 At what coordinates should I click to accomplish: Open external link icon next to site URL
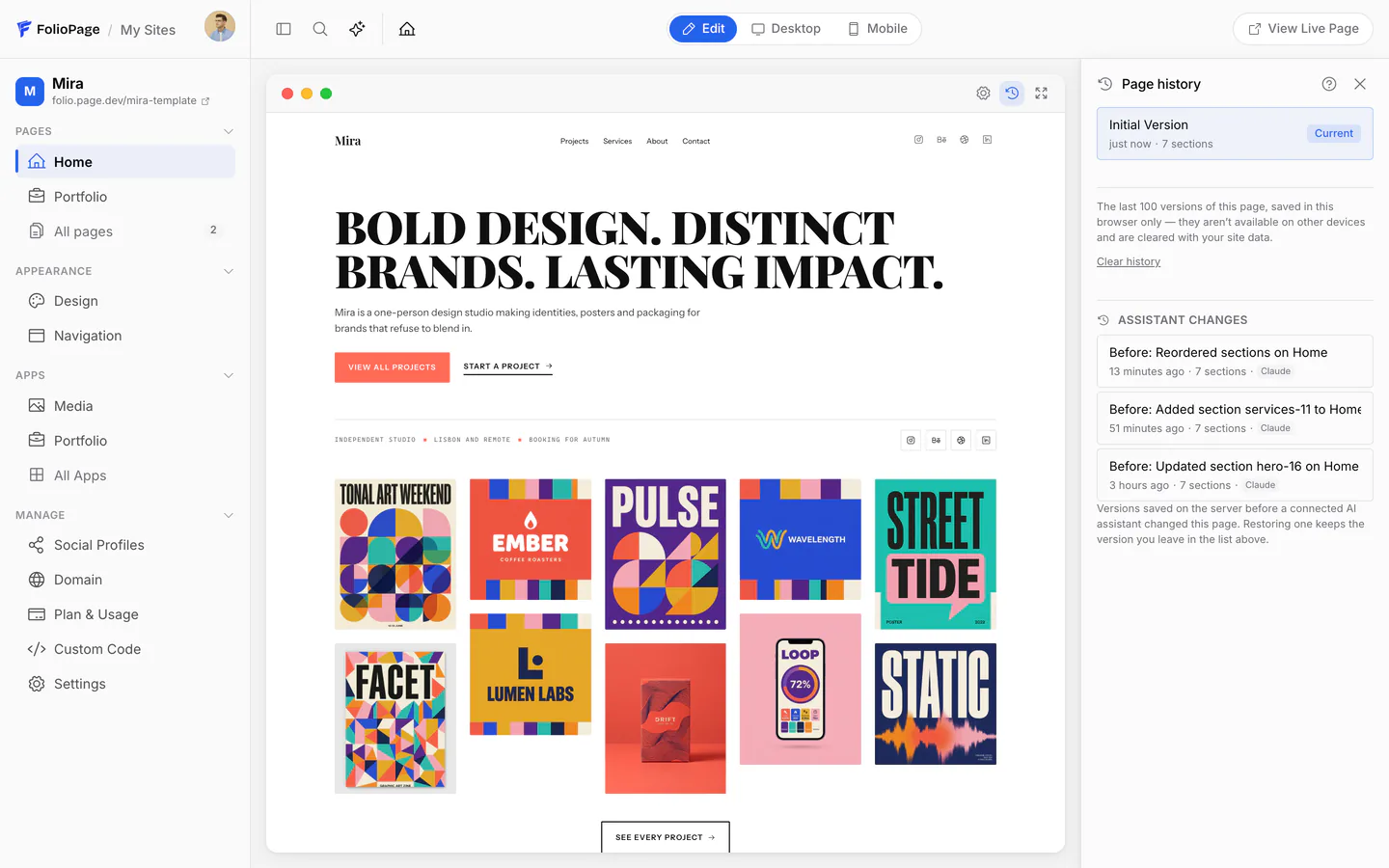205,101
